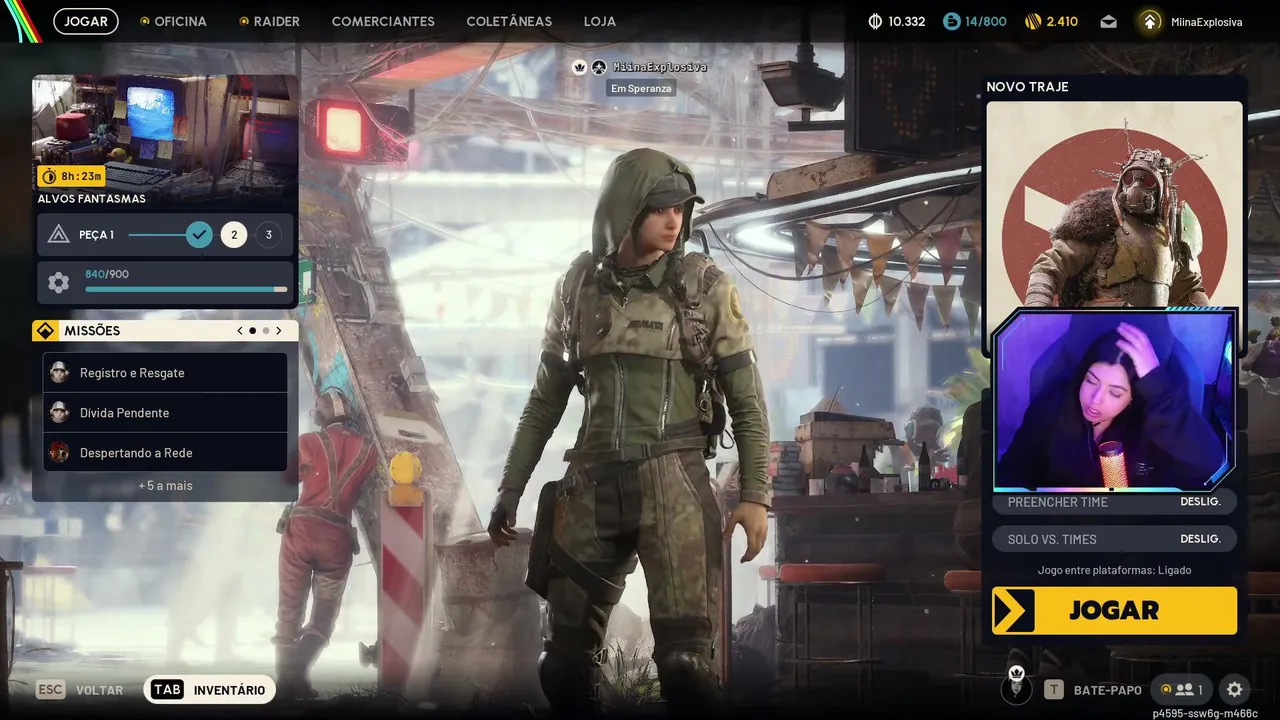Click the portrait icon beside Despertando a Rede

(x=60, y=453)
